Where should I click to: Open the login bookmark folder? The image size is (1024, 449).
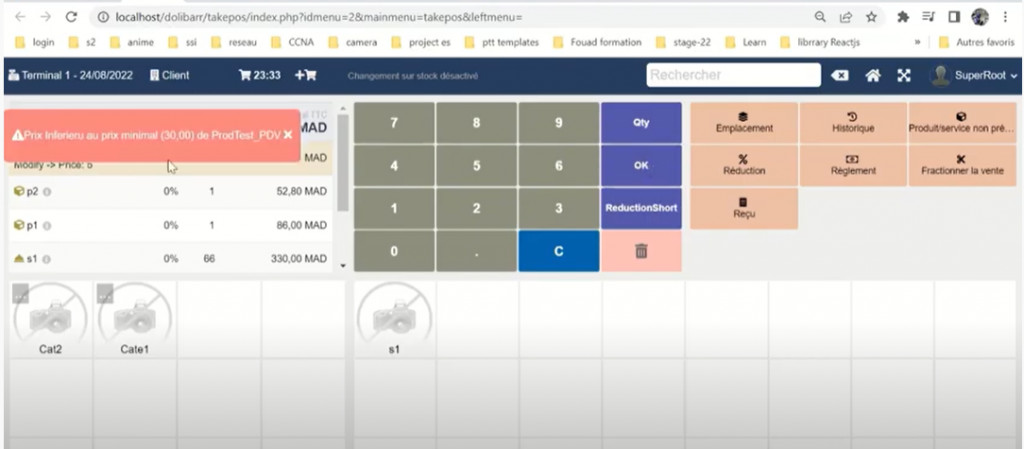(35, 42)
